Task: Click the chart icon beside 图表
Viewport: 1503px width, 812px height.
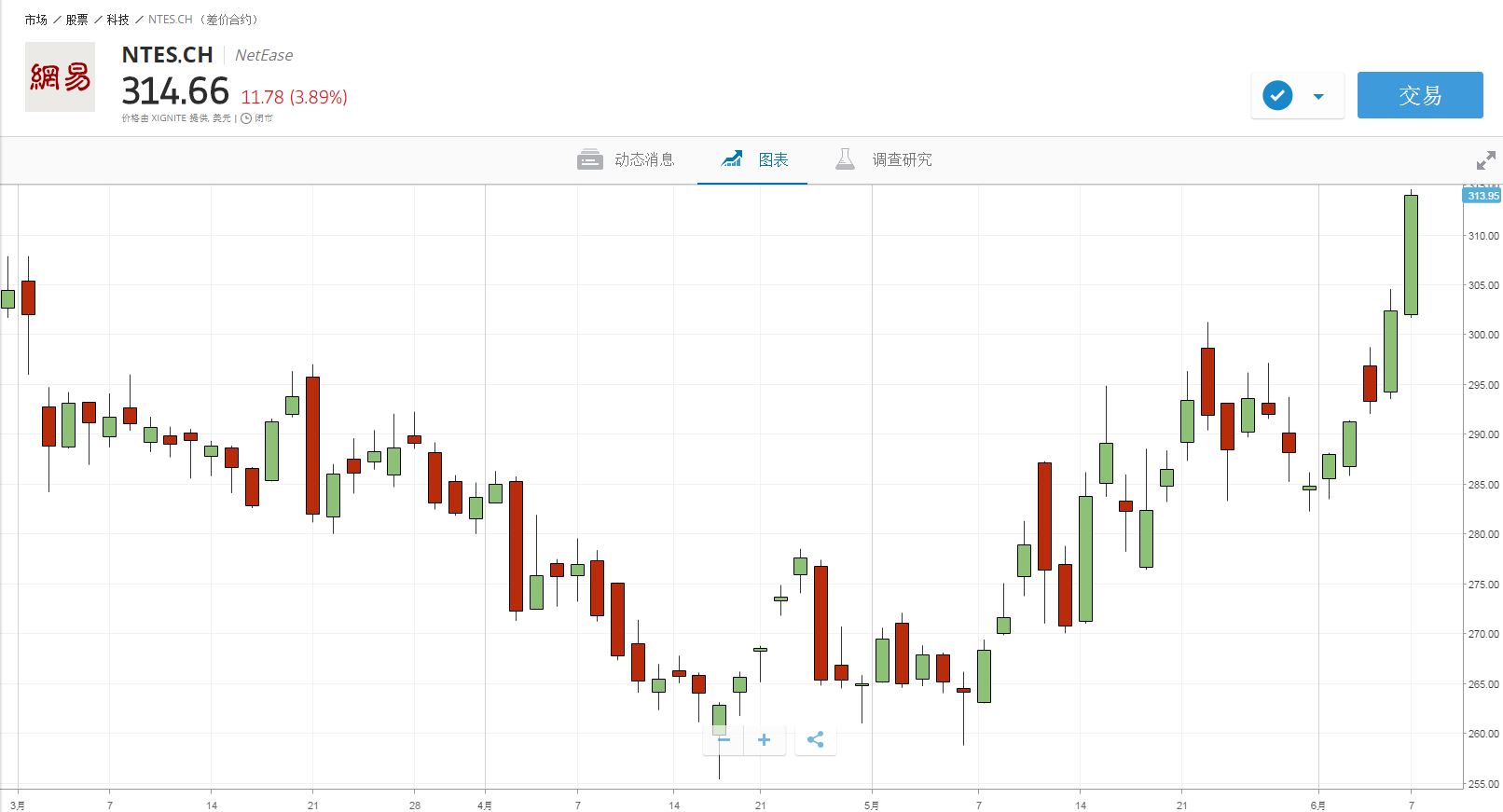Action: point(732,159)
